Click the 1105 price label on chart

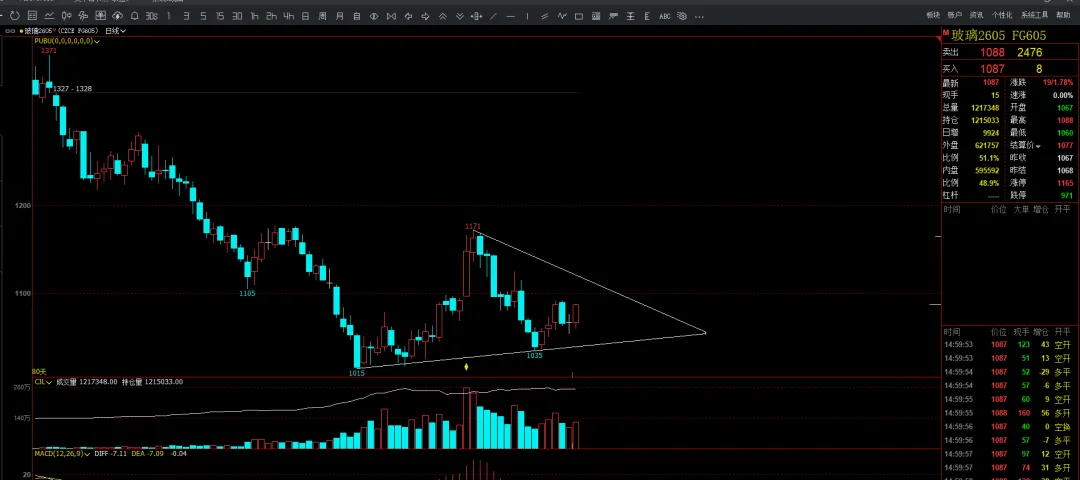click(247, 293)
